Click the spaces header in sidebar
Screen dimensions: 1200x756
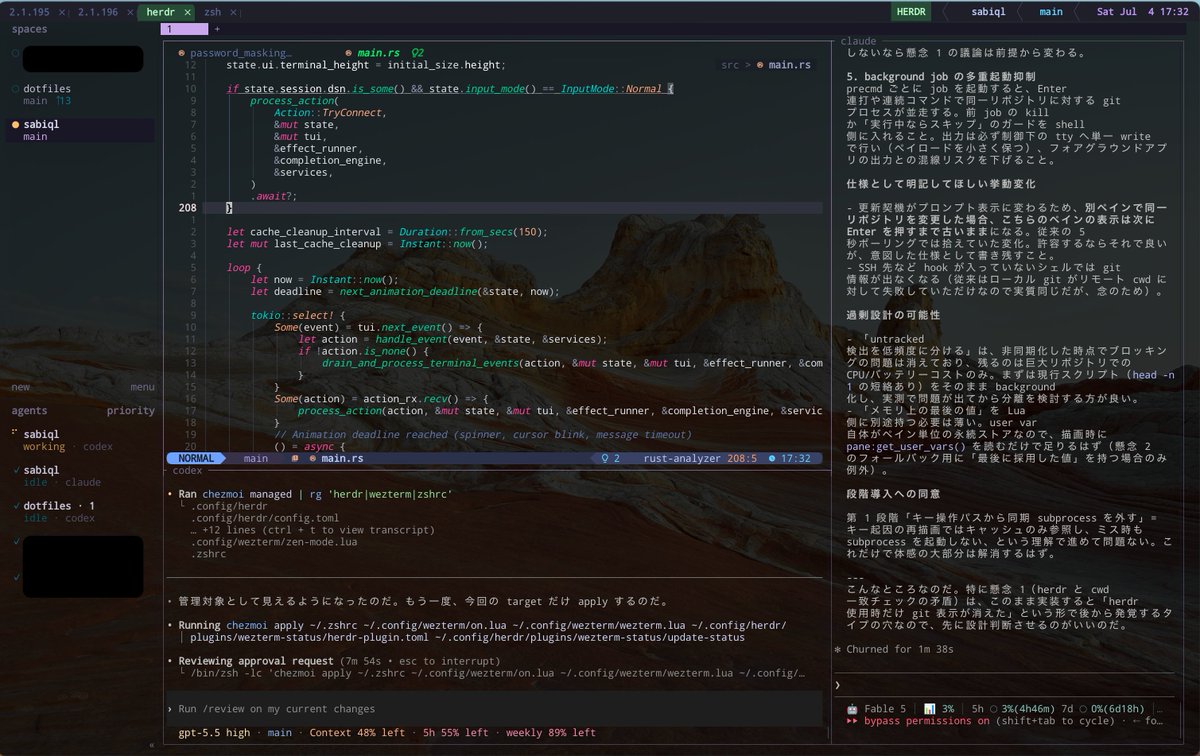coord(29,29)
